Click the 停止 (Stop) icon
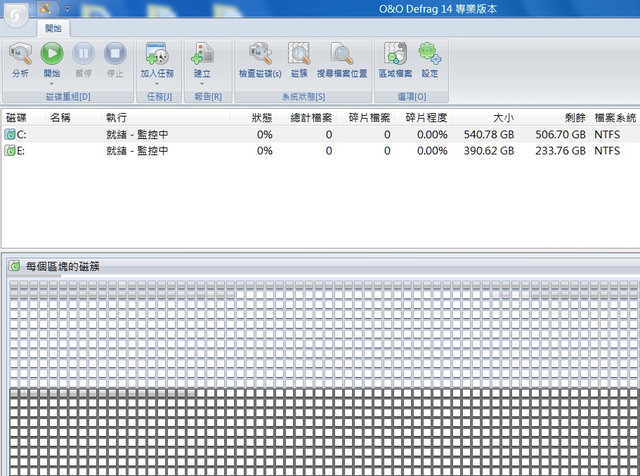640x476 pixels. [x=115, y=54]
